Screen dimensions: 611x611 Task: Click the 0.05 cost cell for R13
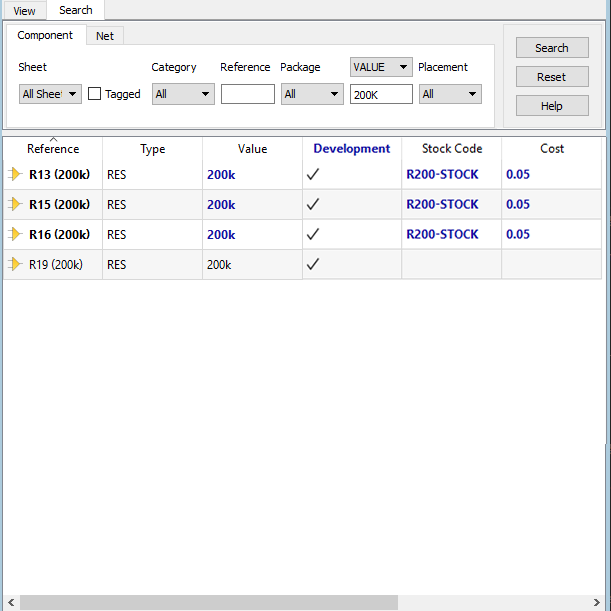(552, 174)
